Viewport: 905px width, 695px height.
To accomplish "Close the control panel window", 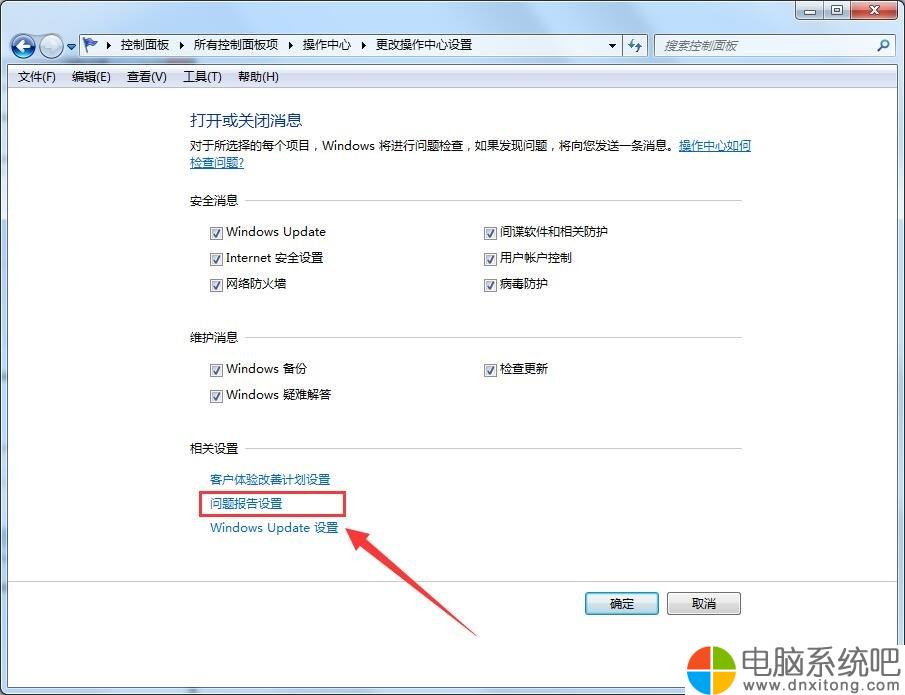I will (874, 10).
